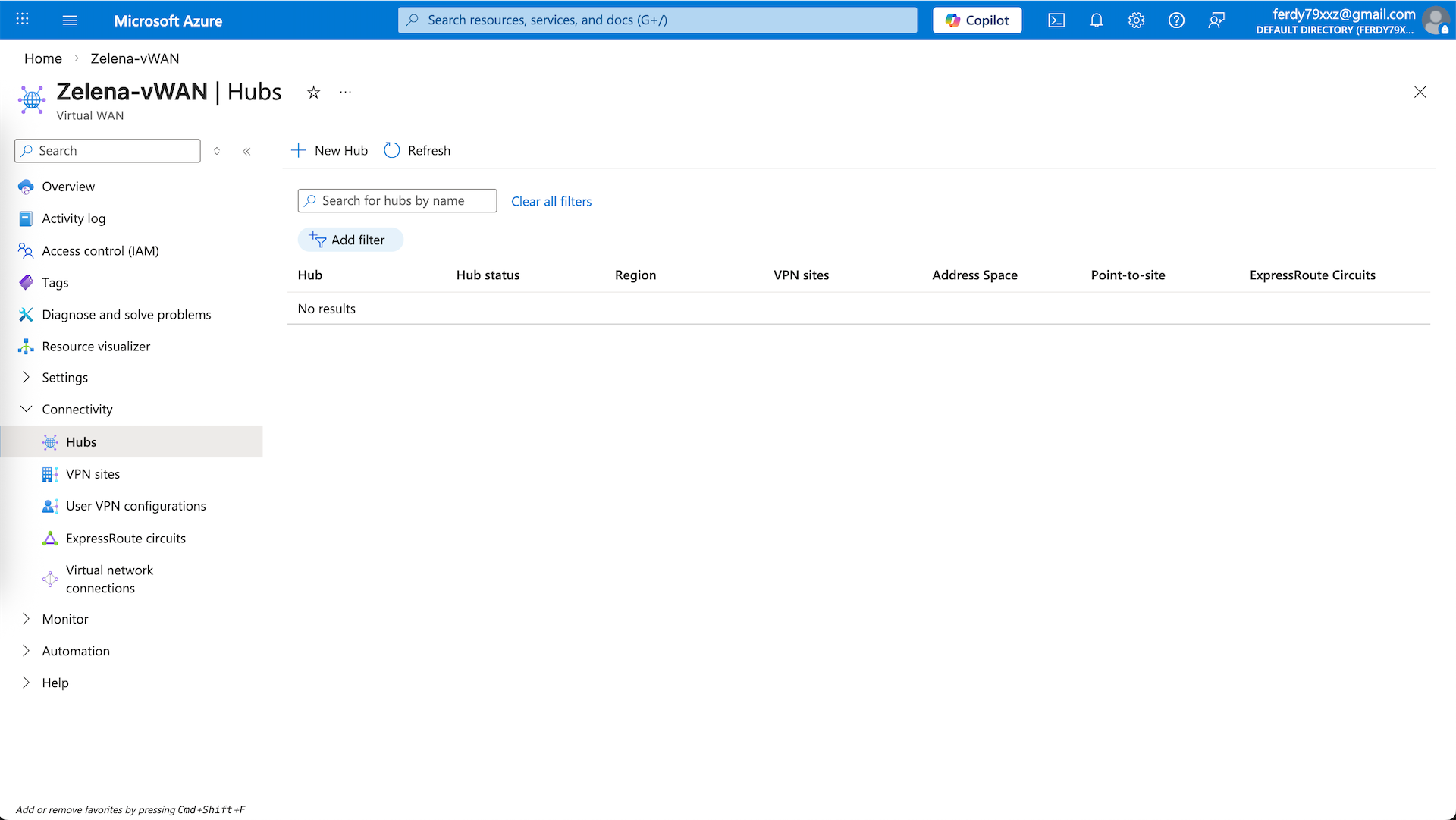Image resolution: width=1456 pixels, height=820 pixels.
Task: Expand the Automation section
Action: pos(27,651)
